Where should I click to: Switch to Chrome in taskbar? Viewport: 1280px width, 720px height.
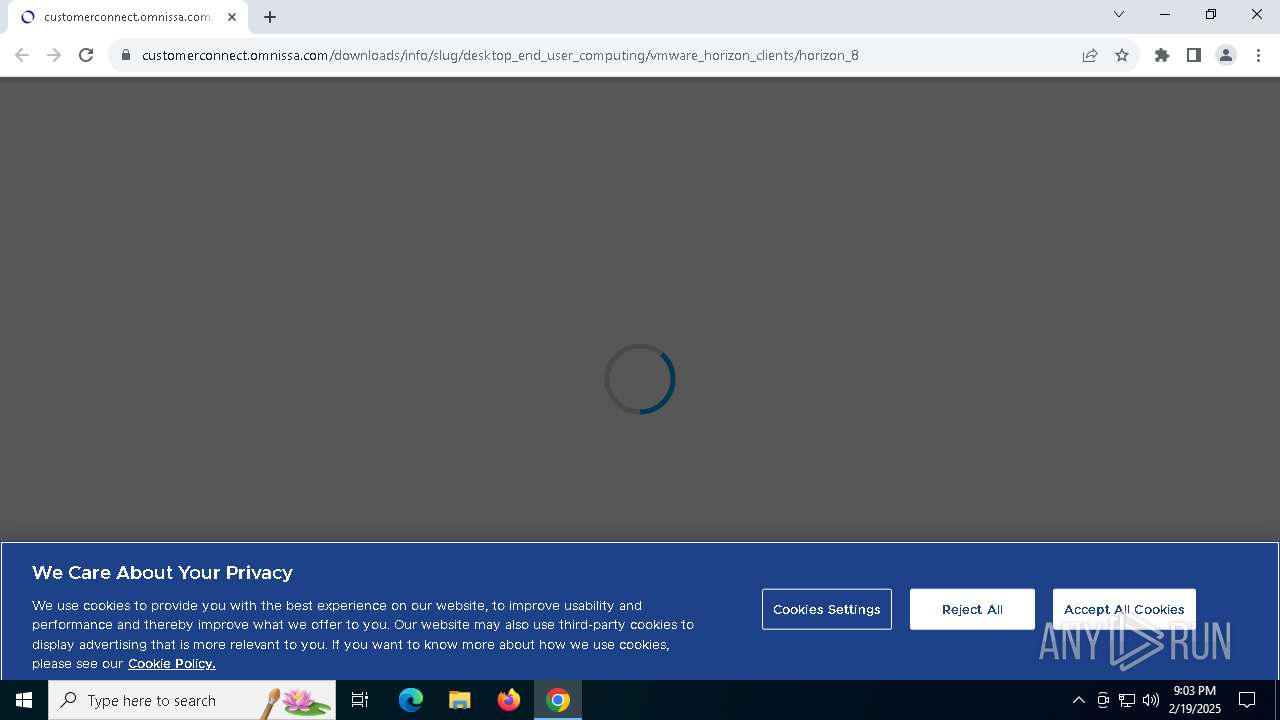(558, 700)
